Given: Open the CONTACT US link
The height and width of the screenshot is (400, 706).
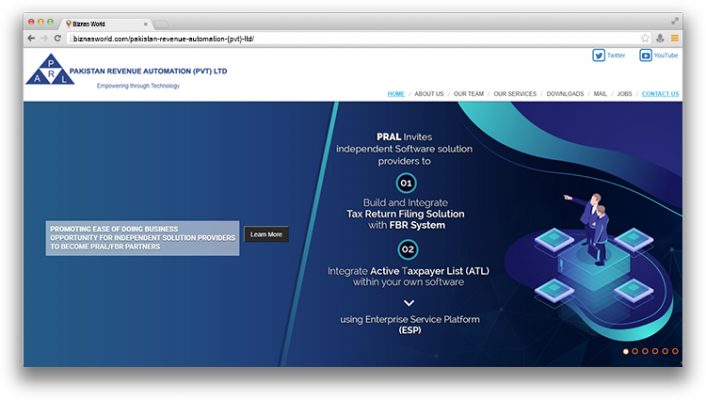Looking at the screenshot, I should 660,94.
